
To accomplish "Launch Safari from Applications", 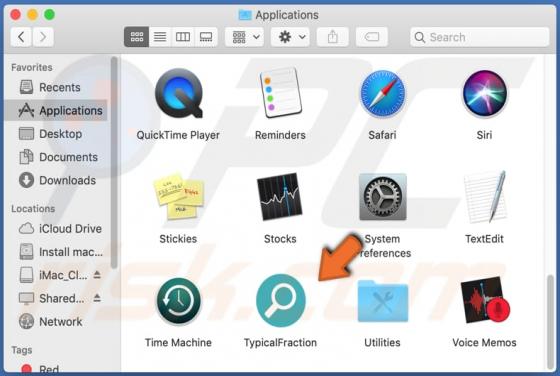I will (382, 94).
